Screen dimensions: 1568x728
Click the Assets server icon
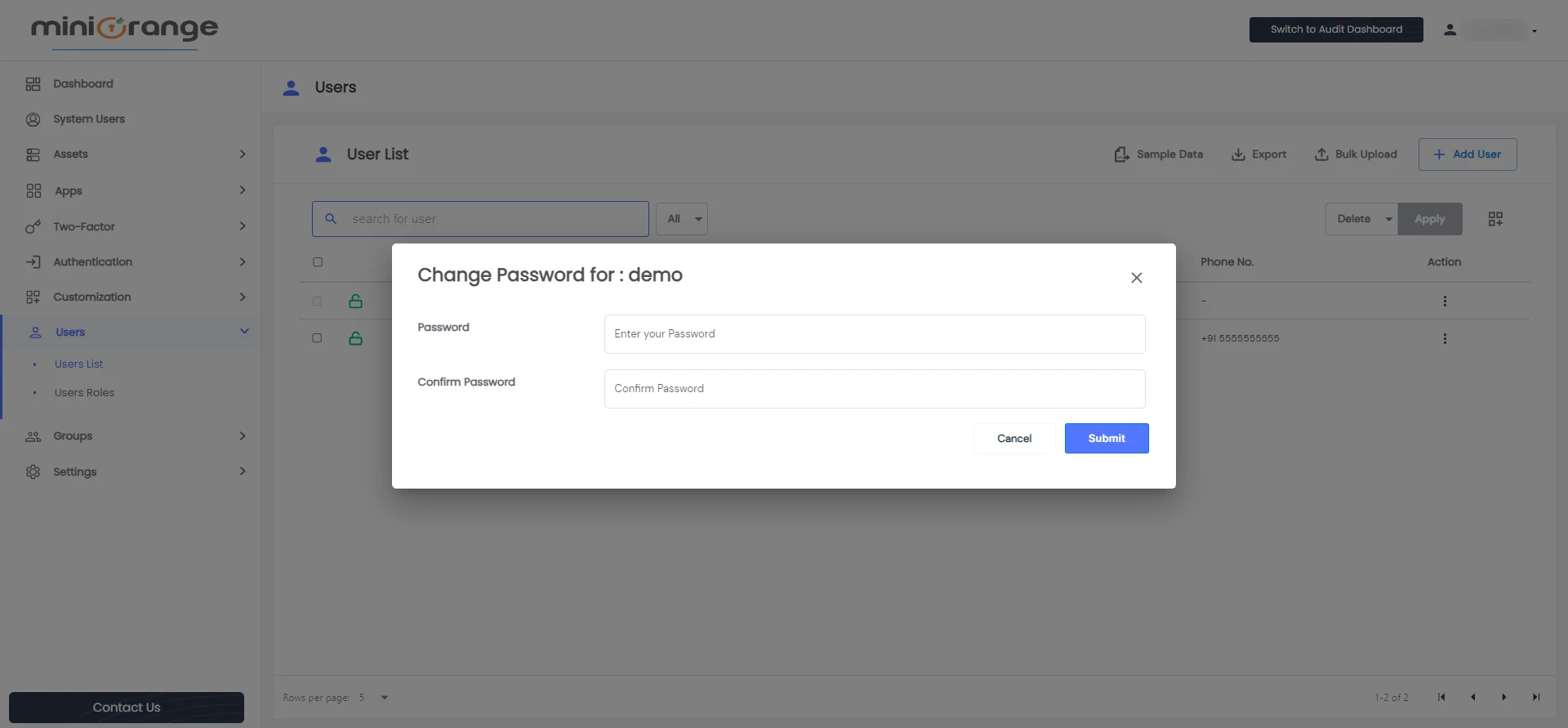tap(33, 154)
